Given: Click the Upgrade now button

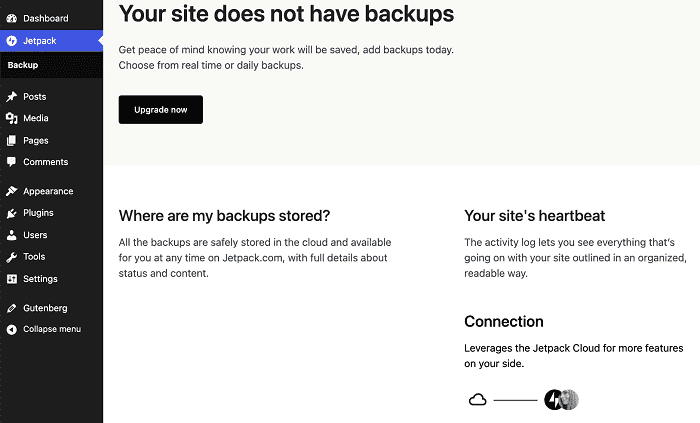Looking at the screenshot, I should pos(161,110).
